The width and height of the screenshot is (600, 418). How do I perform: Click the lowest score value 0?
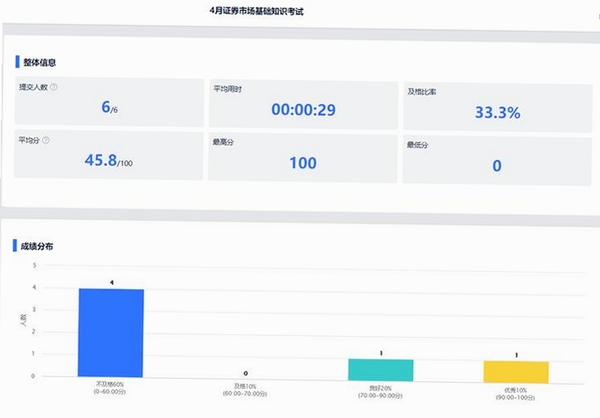tap(497, 166)
